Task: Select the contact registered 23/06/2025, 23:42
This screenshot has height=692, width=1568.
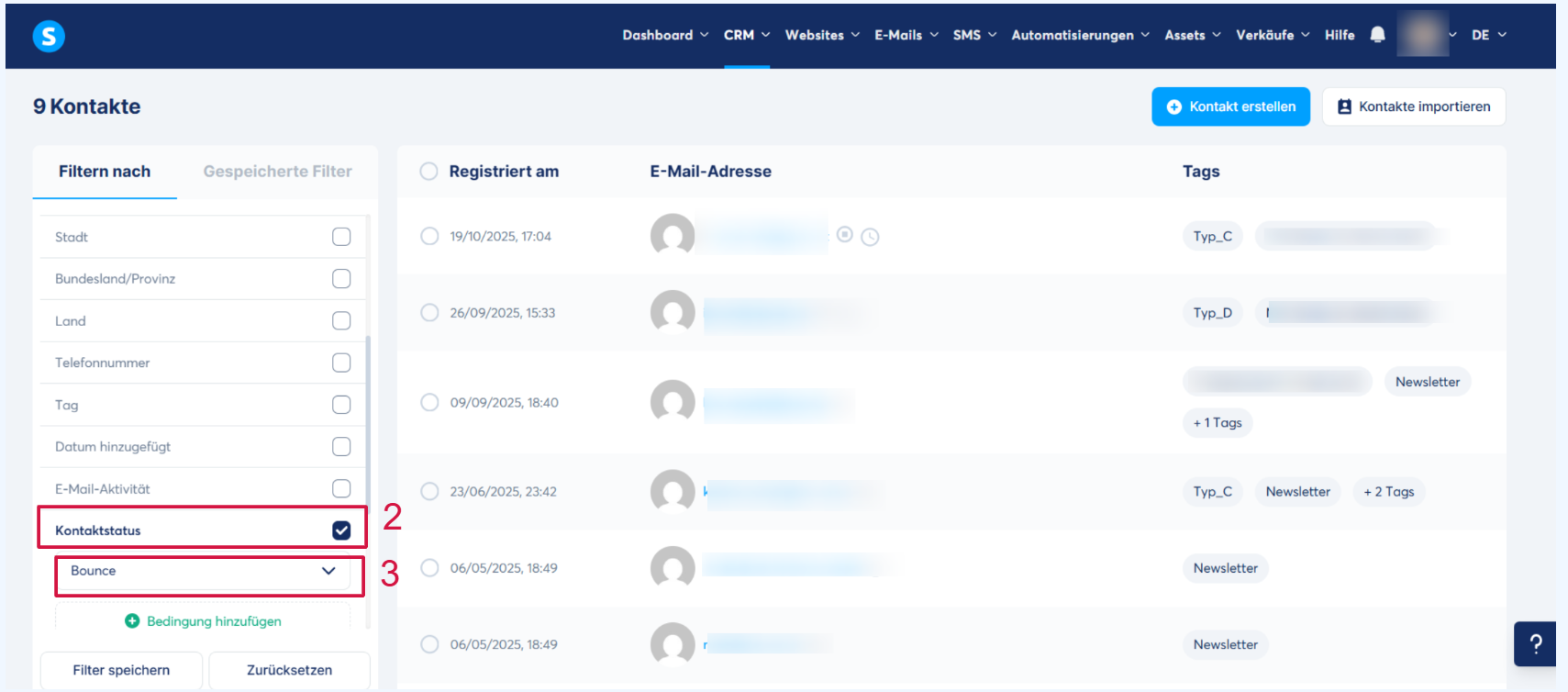Action: pos(429,491)
